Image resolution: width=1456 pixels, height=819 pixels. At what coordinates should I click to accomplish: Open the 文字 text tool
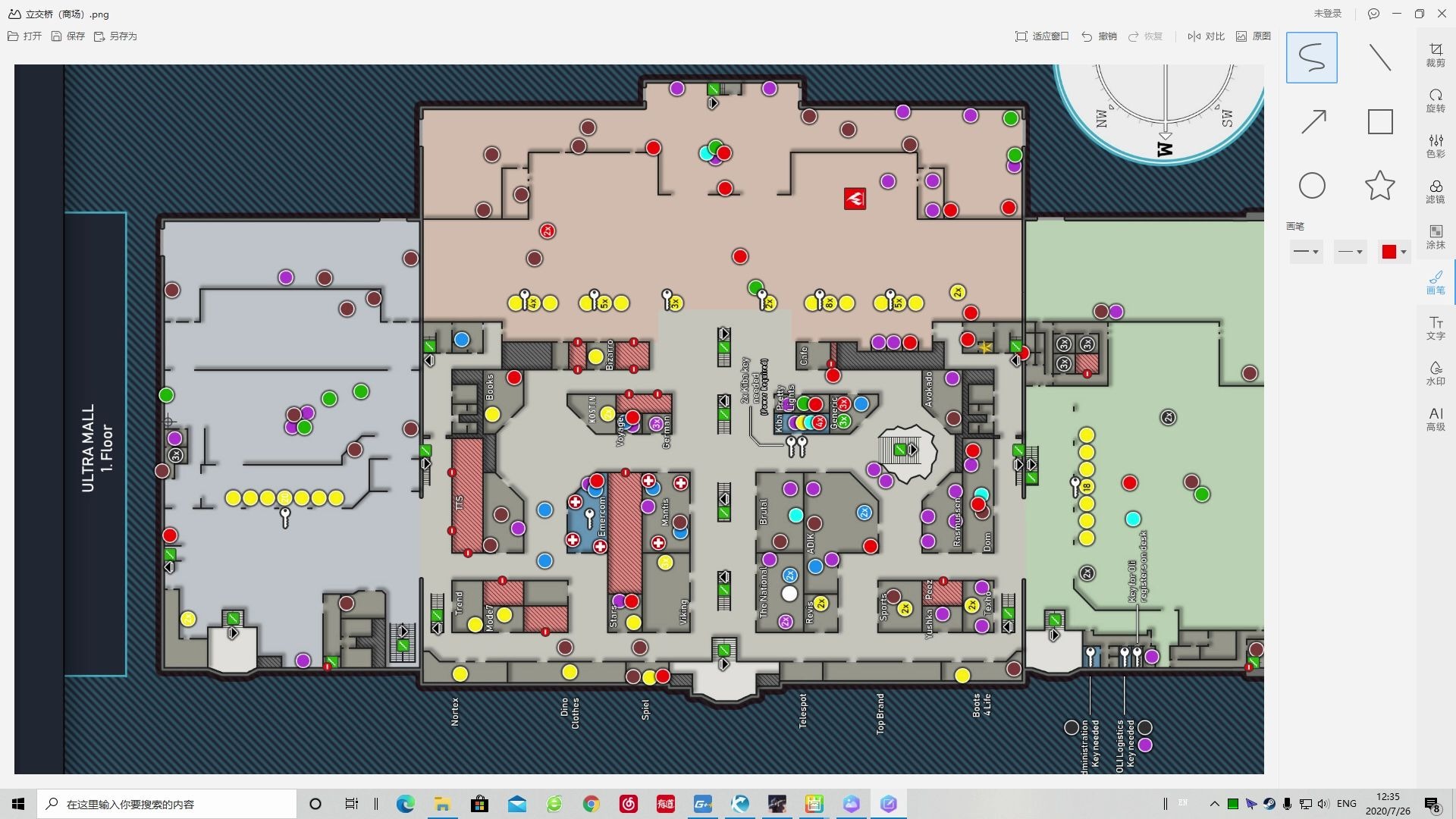[x=1435, y=328]
